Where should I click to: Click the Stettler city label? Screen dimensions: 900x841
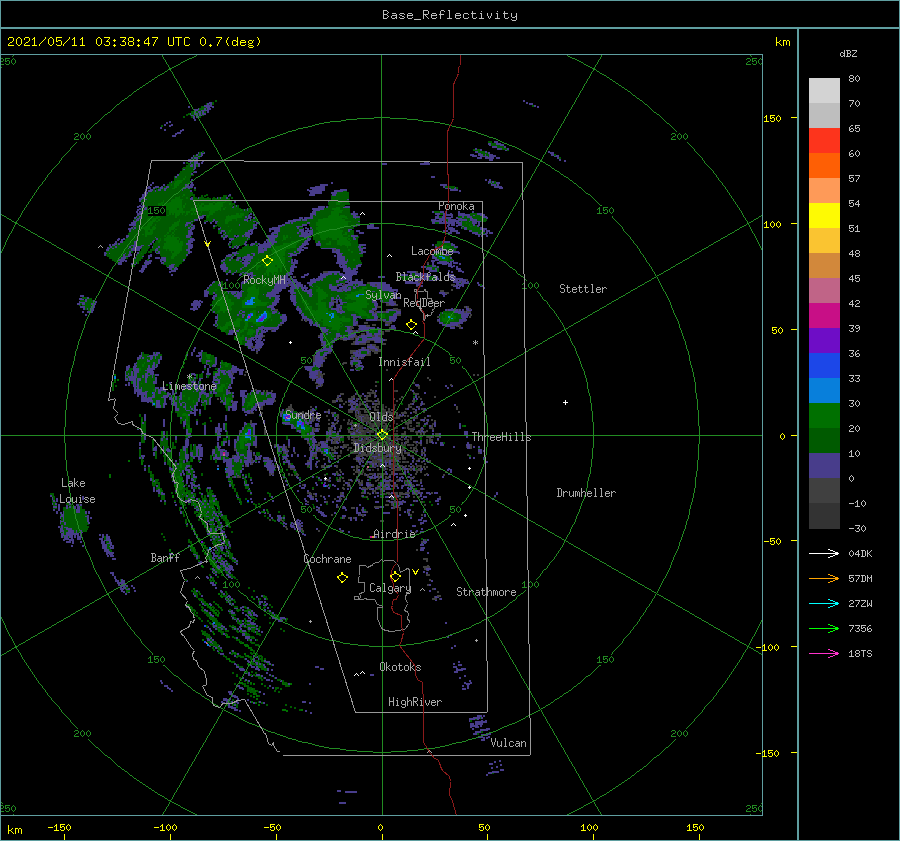click(583, 289)
